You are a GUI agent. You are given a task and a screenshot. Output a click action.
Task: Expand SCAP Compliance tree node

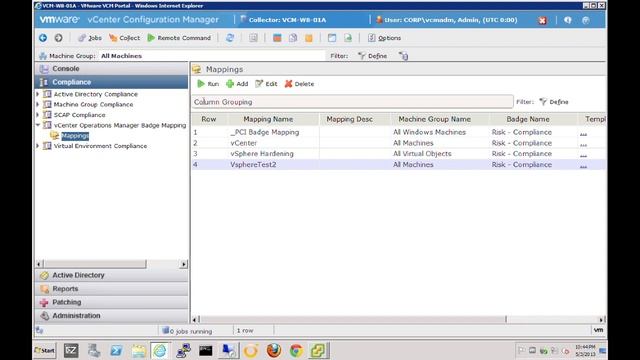point(38,115)
